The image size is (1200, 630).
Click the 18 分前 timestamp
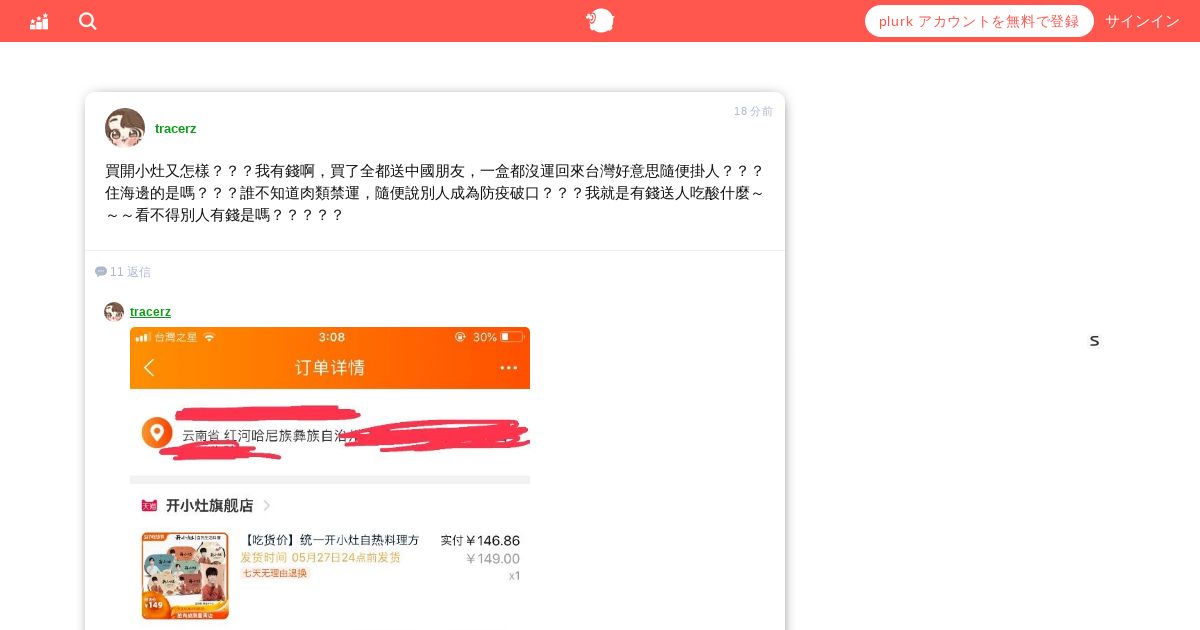pos(753,111)
